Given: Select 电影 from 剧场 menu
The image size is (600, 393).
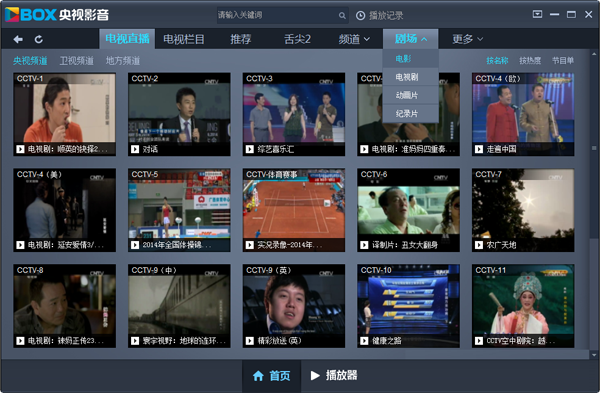Looking at the screenshot, I should pos(411,59).
